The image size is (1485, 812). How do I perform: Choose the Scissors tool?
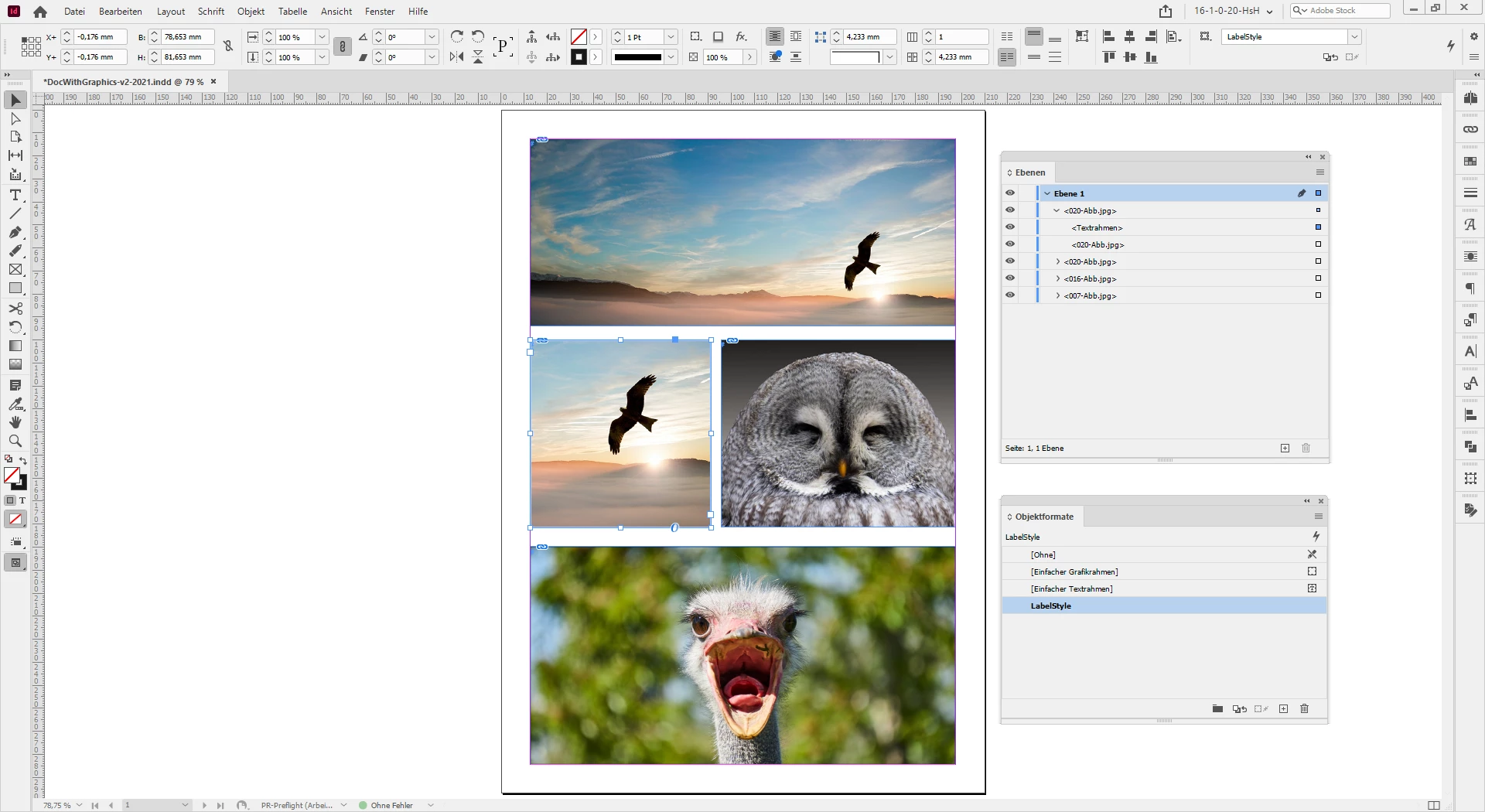(15, 308)
